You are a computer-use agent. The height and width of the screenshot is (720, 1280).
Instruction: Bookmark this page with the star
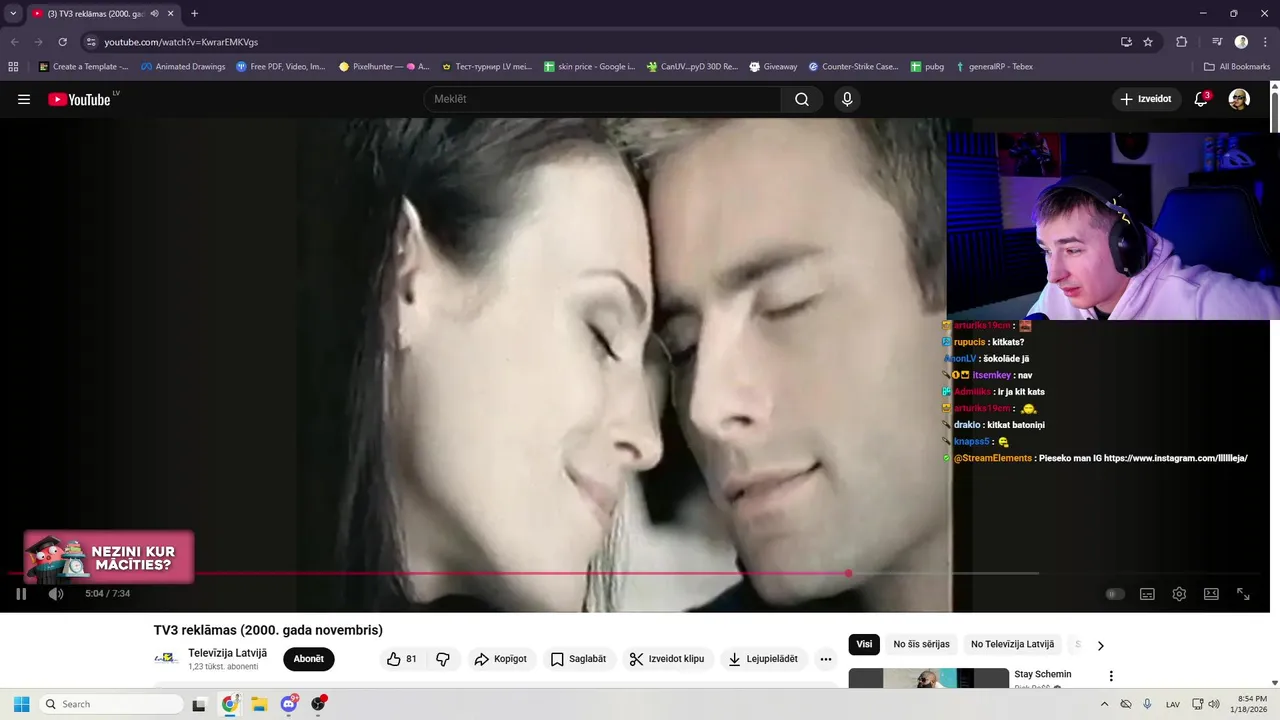tap(1148, 42)
